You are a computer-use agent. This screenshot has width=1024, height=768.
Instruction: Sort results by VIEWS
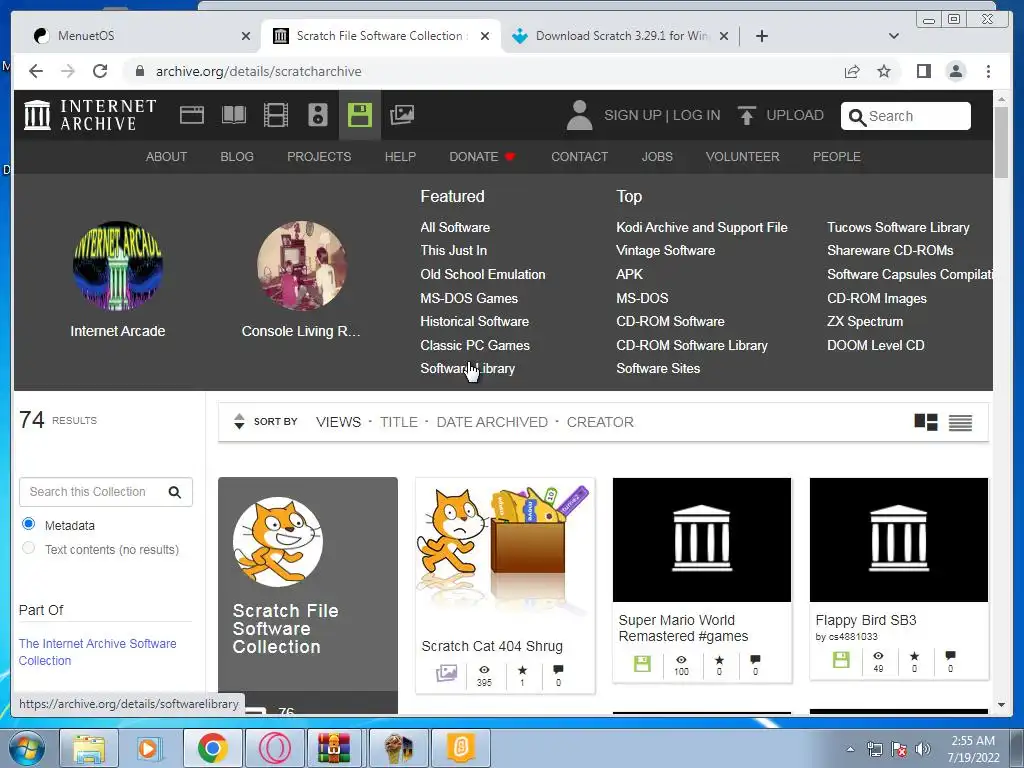tap(338, 423)
